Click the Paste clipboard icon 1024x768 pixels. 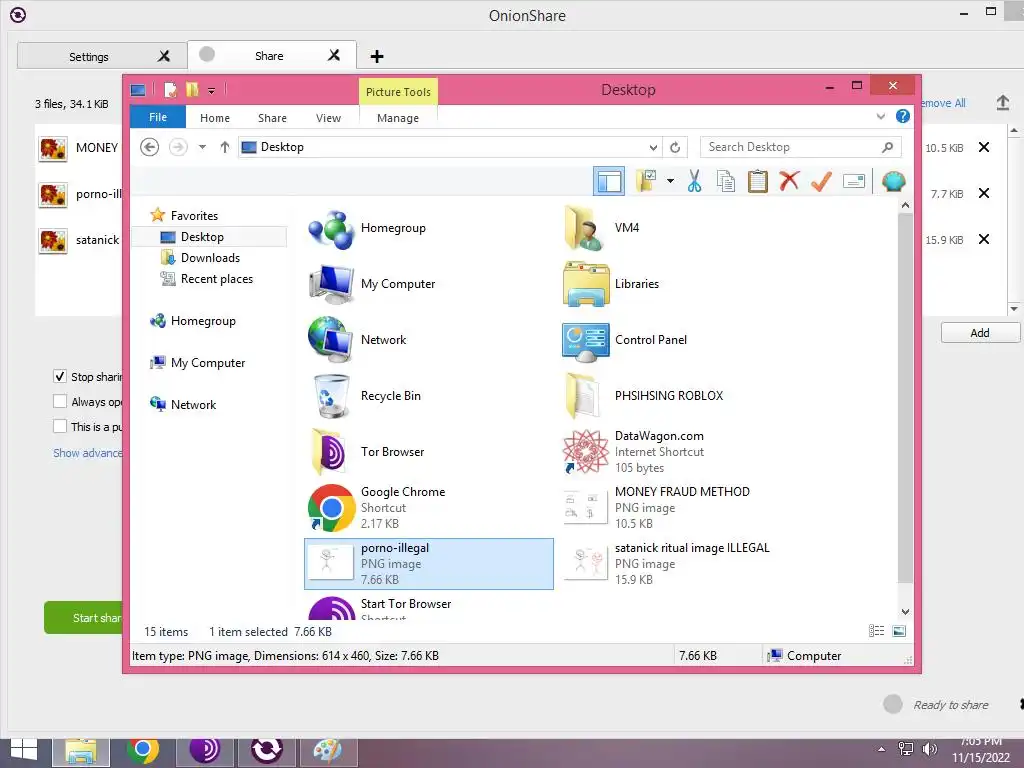pyautogui.click(x=758, y=181)
